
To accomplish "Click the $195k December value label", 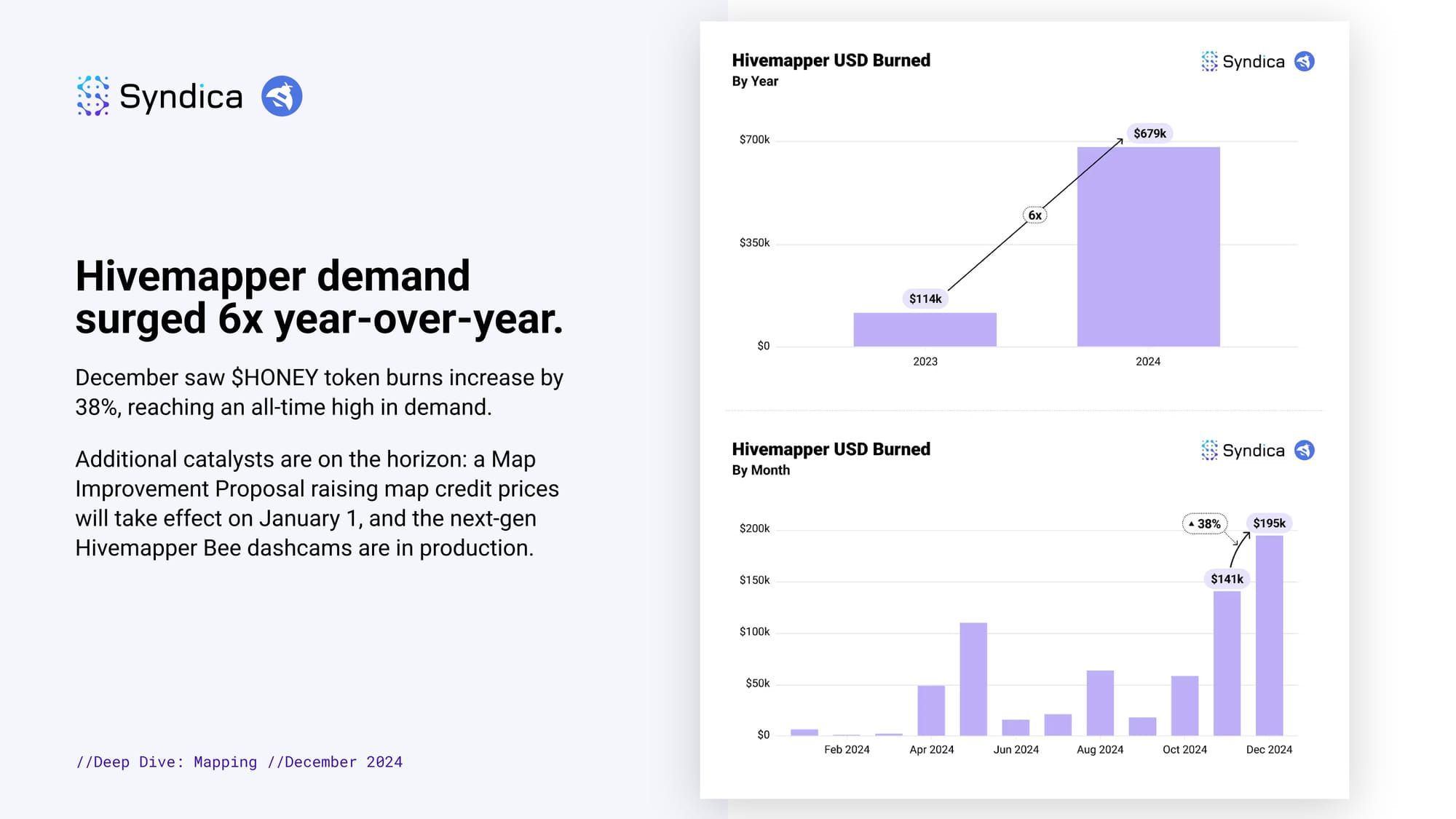I will click(x=1269, y=523).
